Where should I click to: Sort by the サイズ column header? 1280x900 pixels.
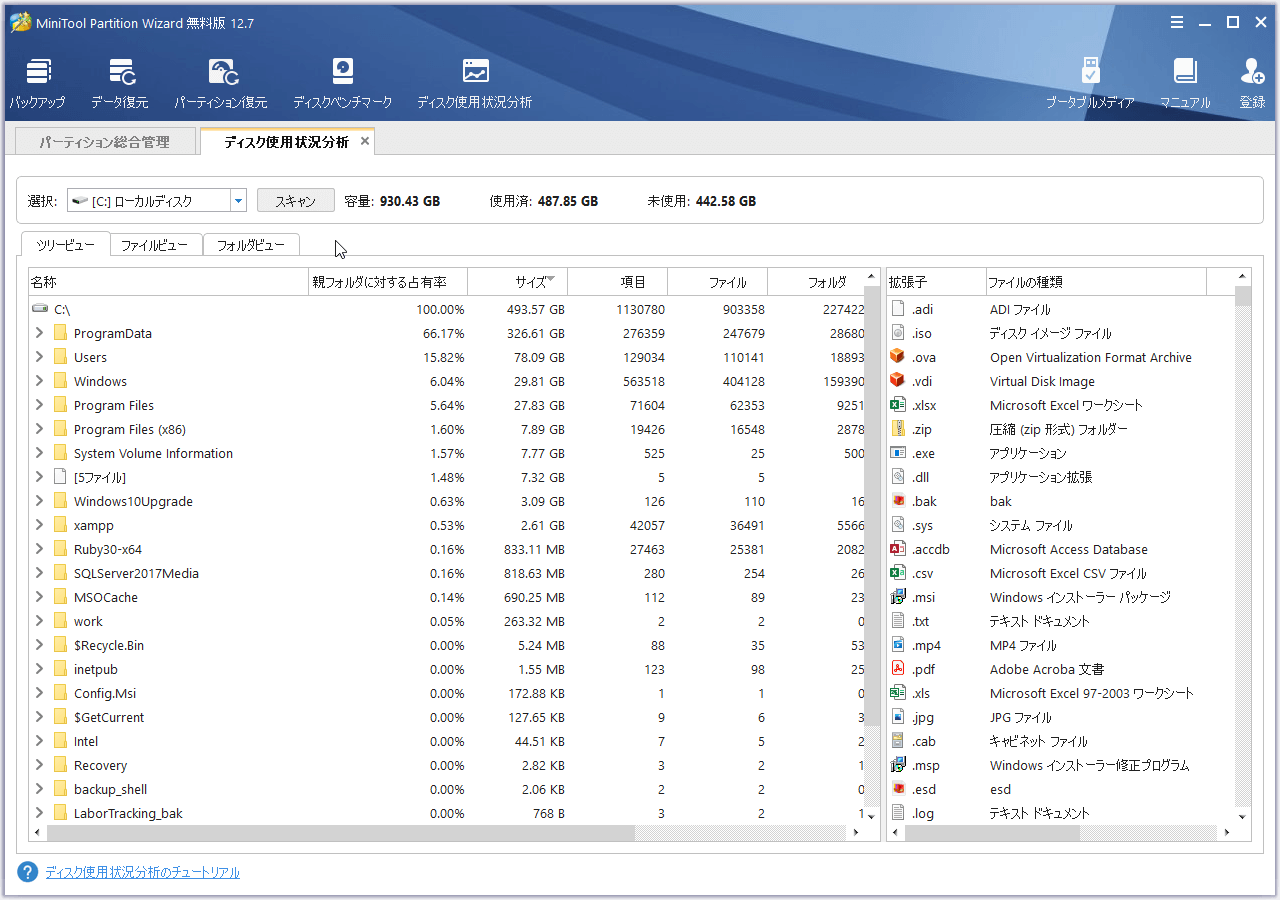point(530,282)
